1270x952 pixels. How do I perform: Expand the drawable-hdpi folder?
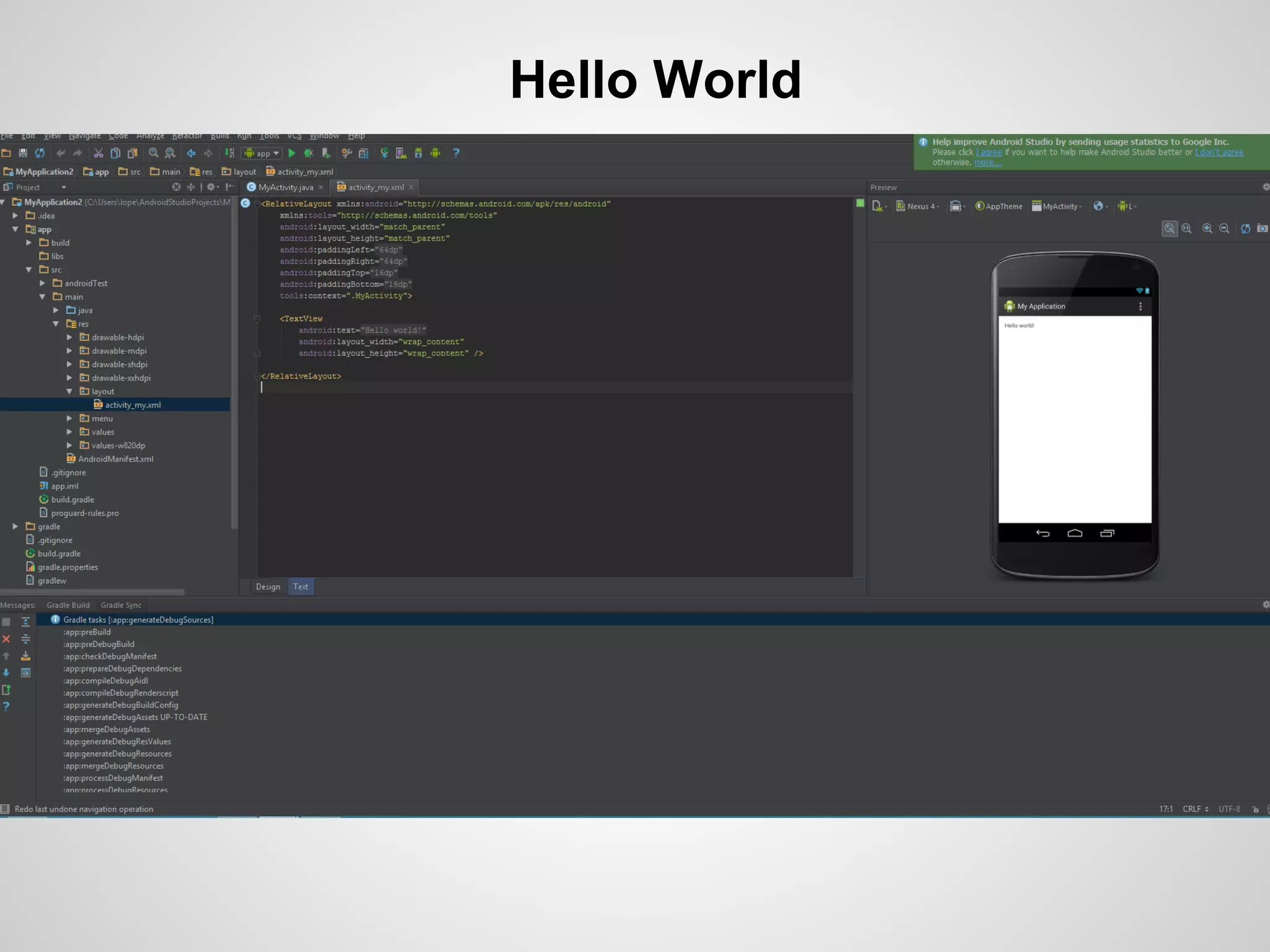[x=69, y=337]
